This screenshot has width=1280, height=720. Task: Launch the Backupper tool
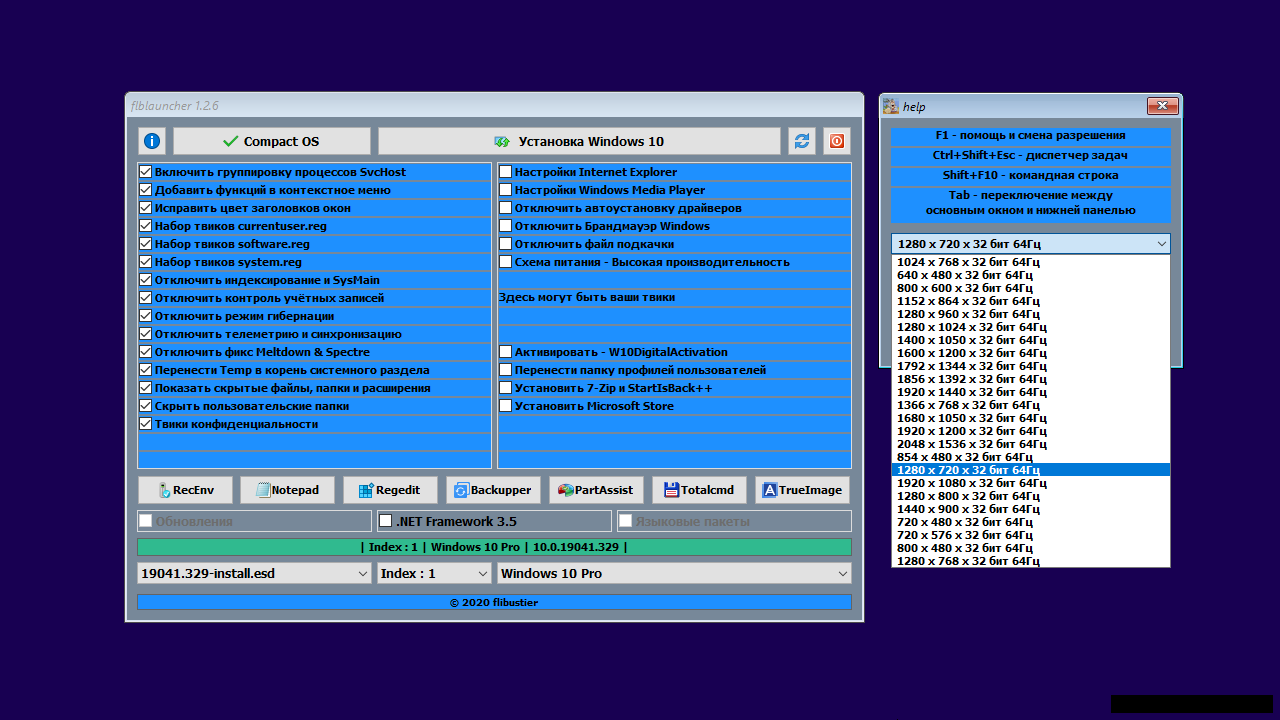coord(494,490)
